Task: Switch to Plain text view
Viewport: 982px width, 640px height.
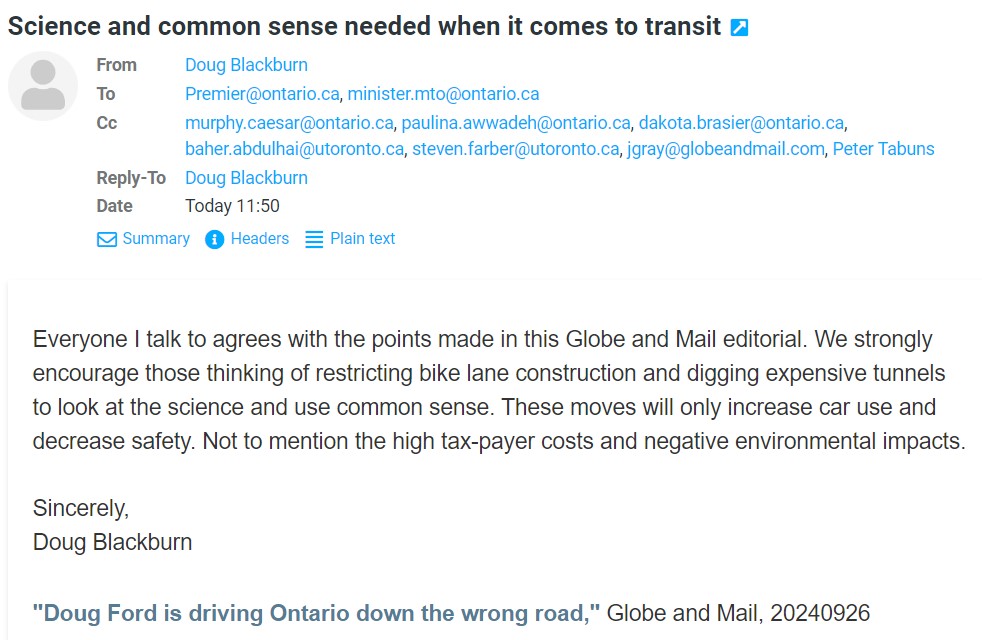Action: pyautogui.click(x=362, y=239)
